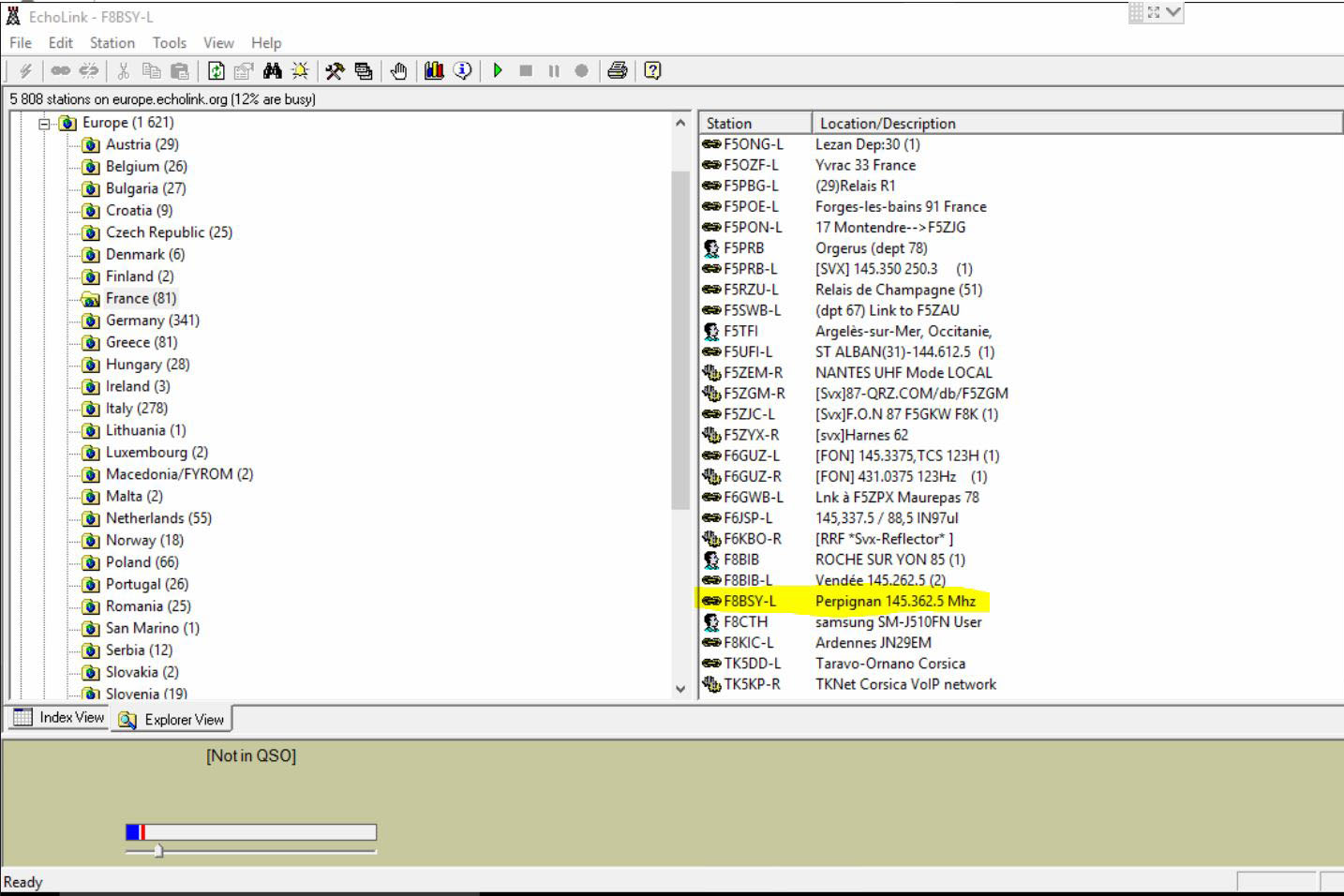Select Germany (341) in the tree
The image size is (1344, 896).
click(153, 321)
